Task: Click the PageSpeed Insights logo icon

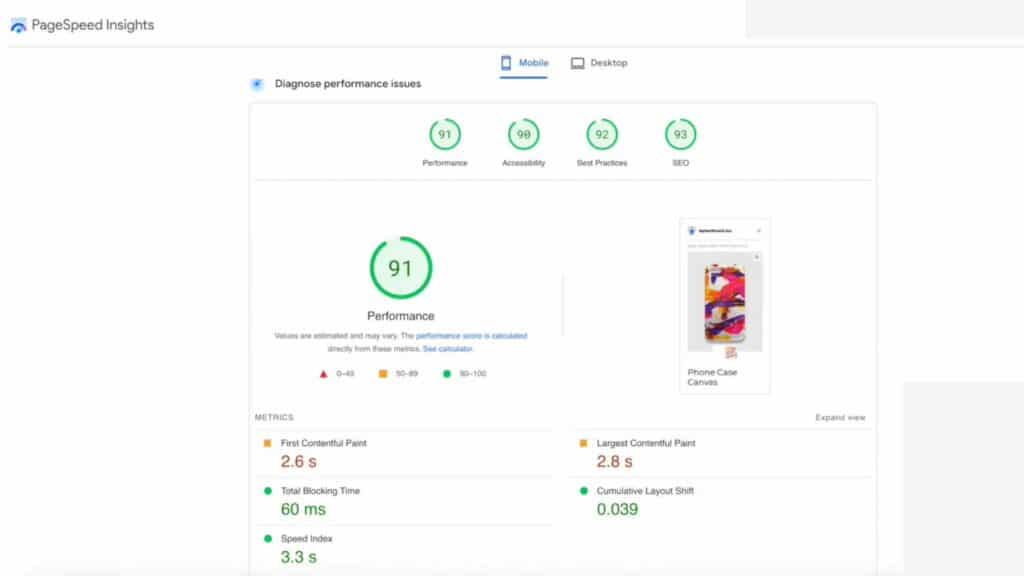Action: pyautogui.click(x=16, y=25)
